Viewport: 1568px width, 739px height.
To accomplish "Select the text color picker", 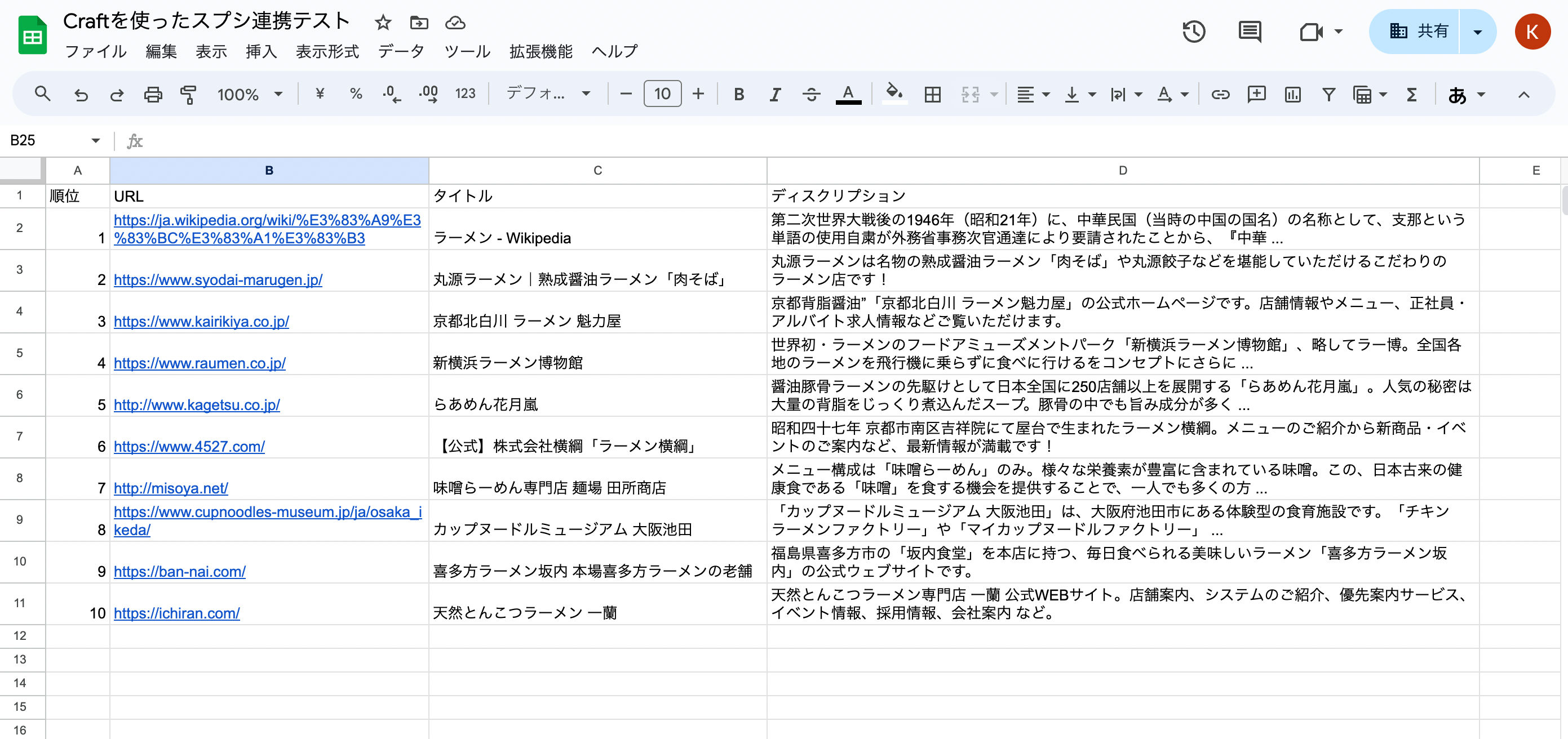I will pos(848,94).
